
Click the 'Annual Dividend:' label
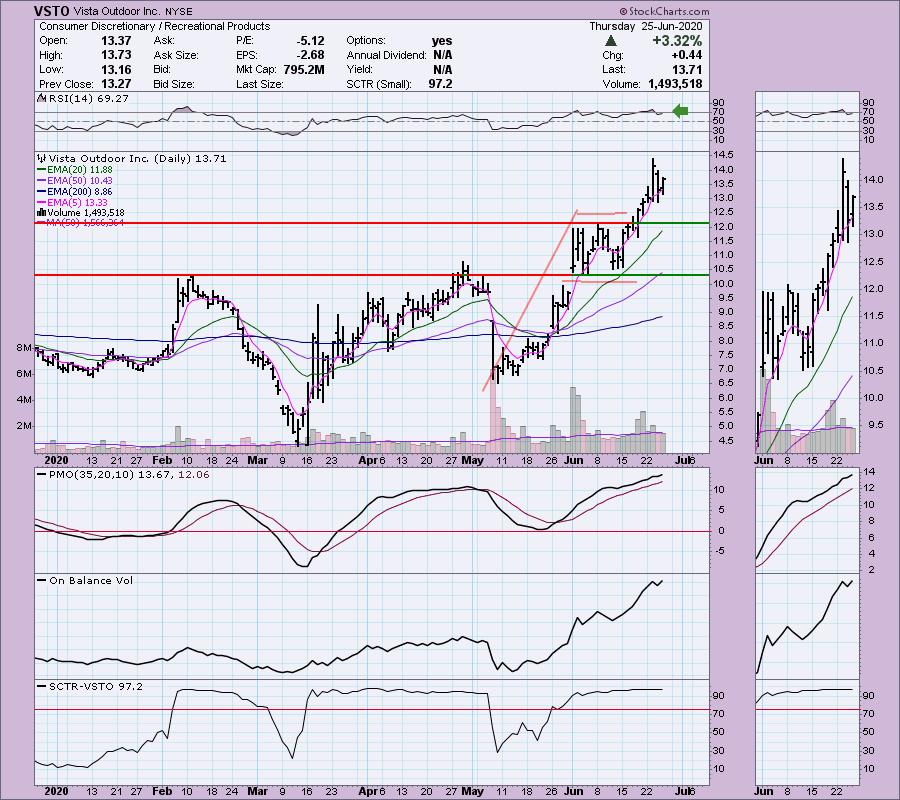(386, 55)
